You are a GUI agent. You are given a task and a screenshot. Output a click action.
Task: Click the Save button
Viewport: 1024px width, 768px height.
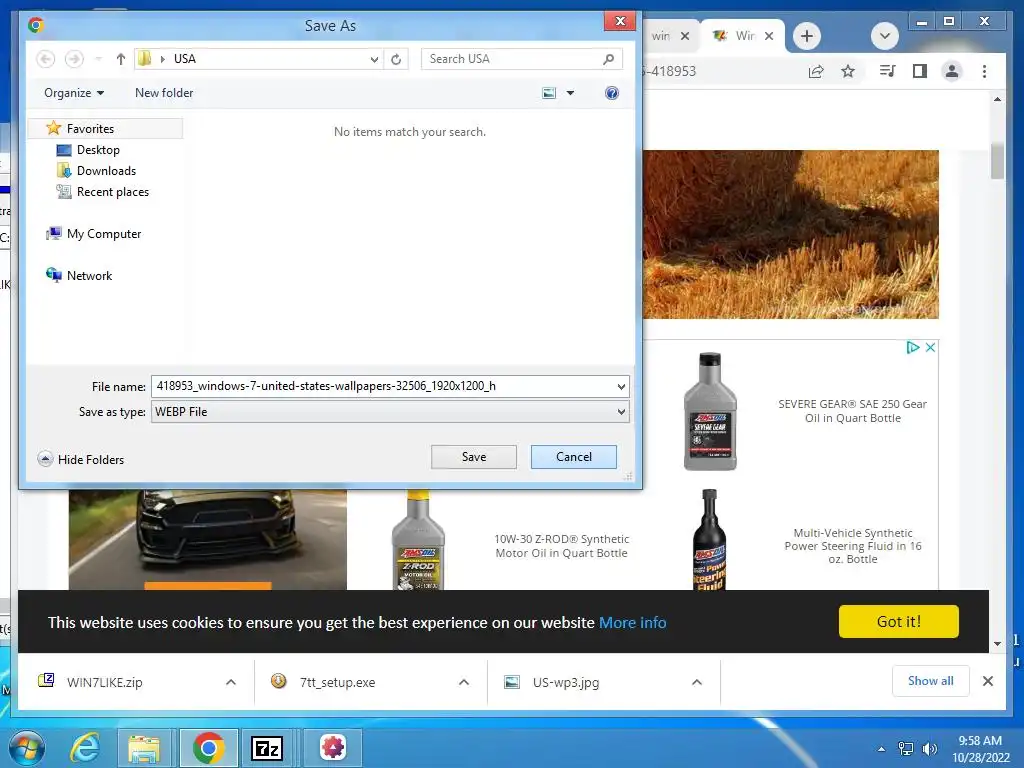(473, 456)
